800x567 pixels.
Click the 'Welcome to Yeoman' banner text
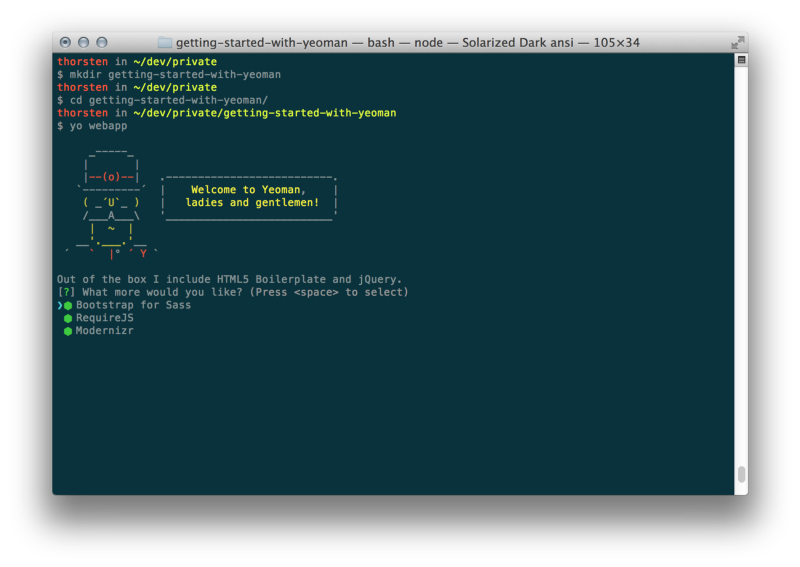pyautogui.click(x=249, y=190)
